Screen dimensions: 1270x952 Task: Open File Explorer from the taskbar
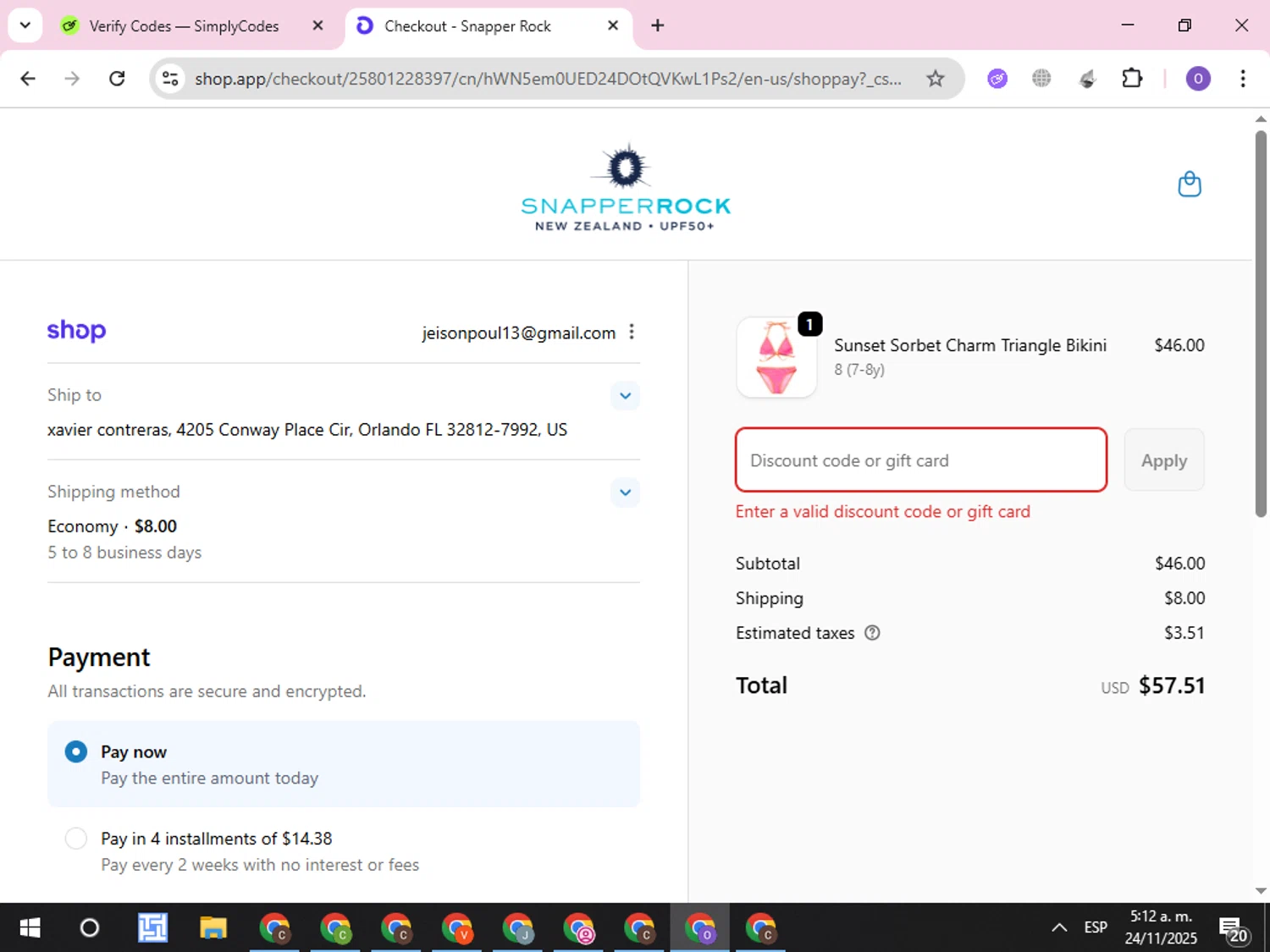213,928
